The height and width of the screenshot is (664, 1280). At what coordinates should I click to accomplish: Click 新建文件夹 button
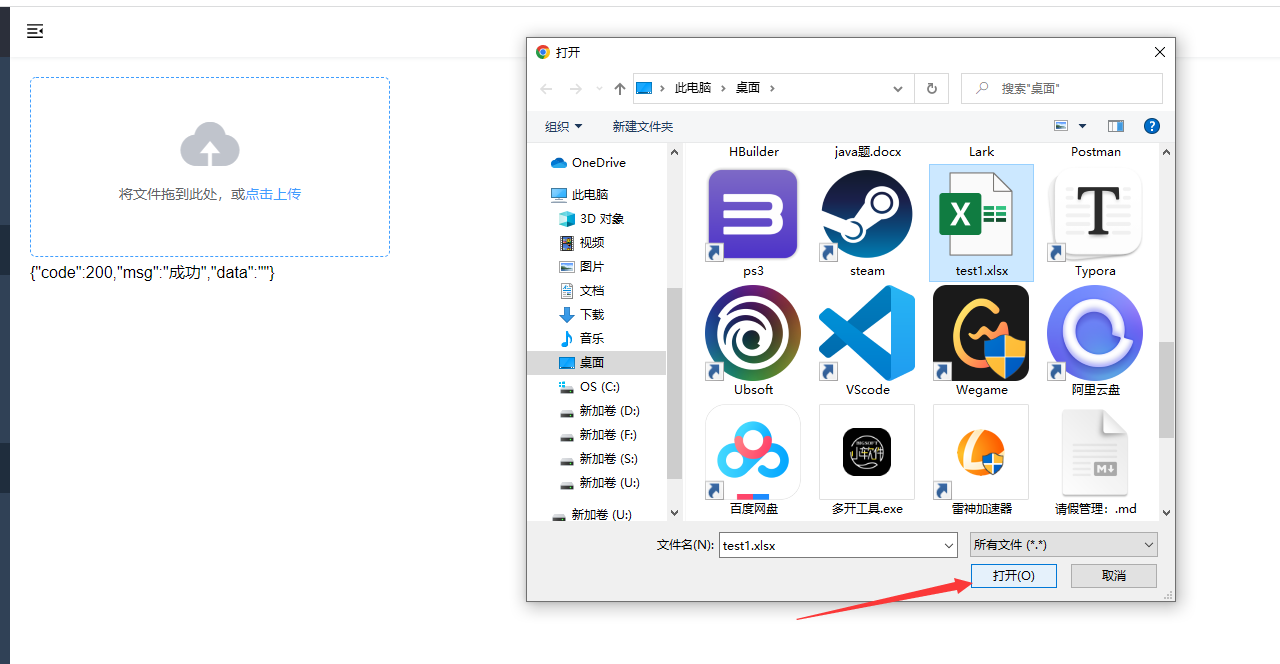click(x=643, y=126)
